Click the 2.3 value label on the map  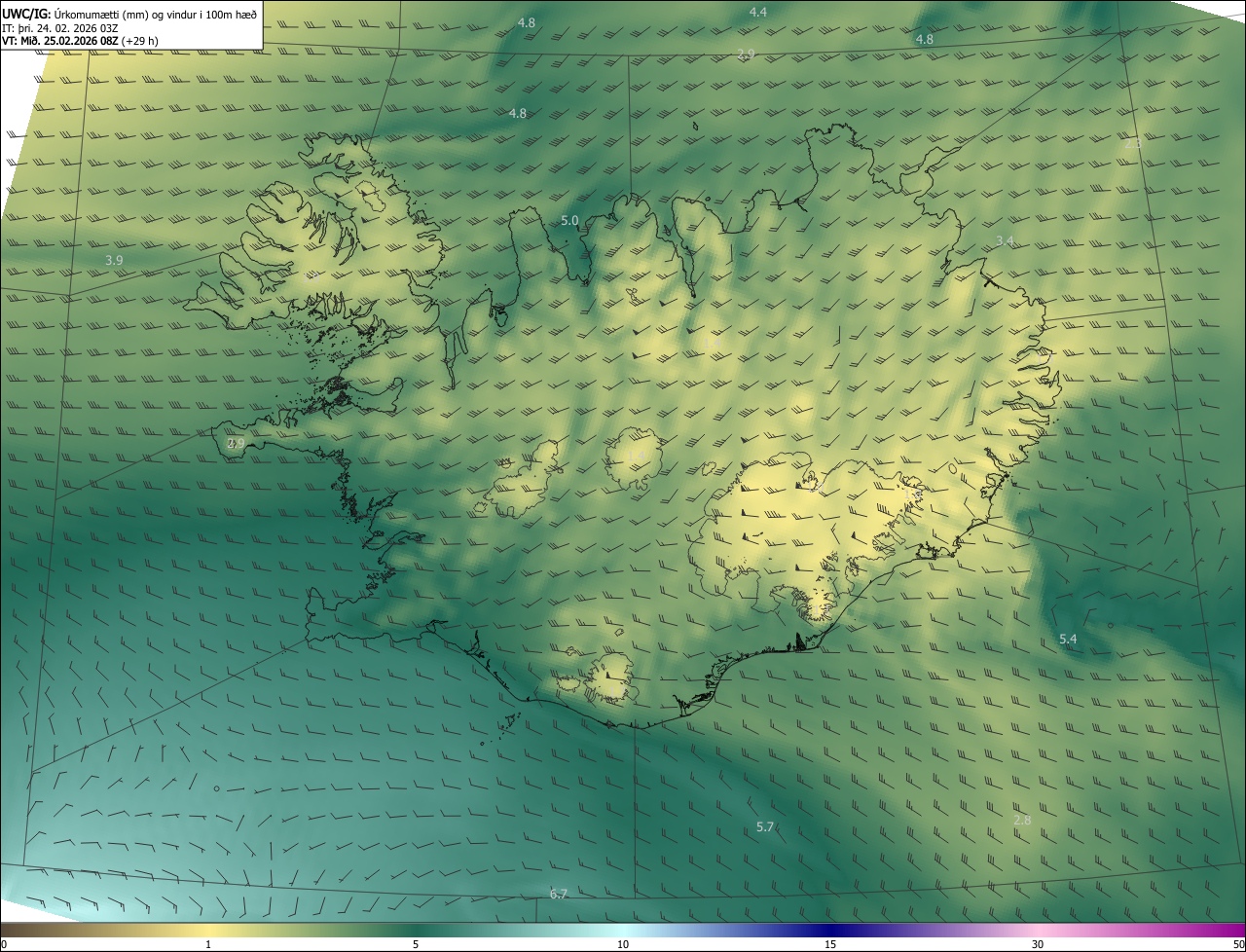click(1133, 144)
